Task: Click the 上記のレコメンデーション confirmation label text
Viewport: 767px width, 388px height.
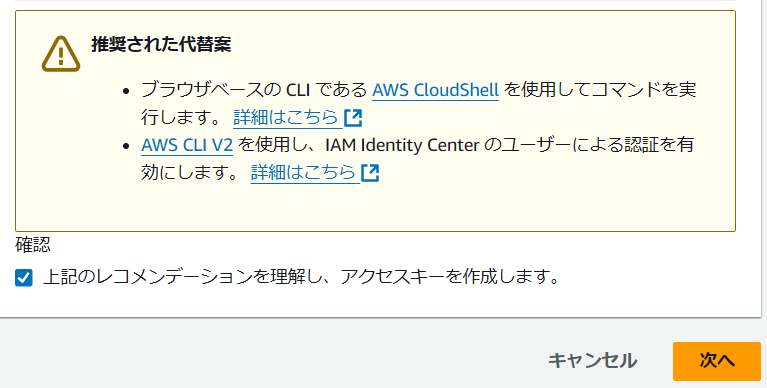Action: click(x=301, y=277)
